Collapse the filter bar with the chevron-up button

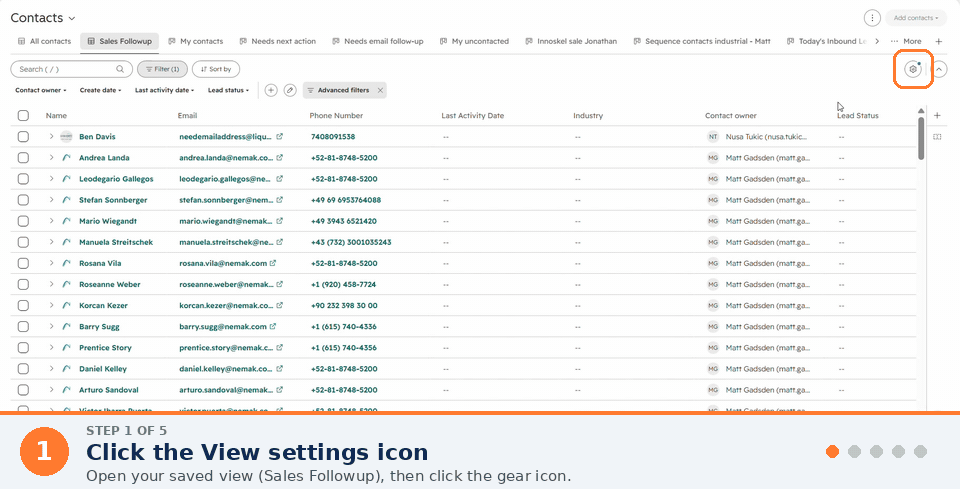pos(939,69)
